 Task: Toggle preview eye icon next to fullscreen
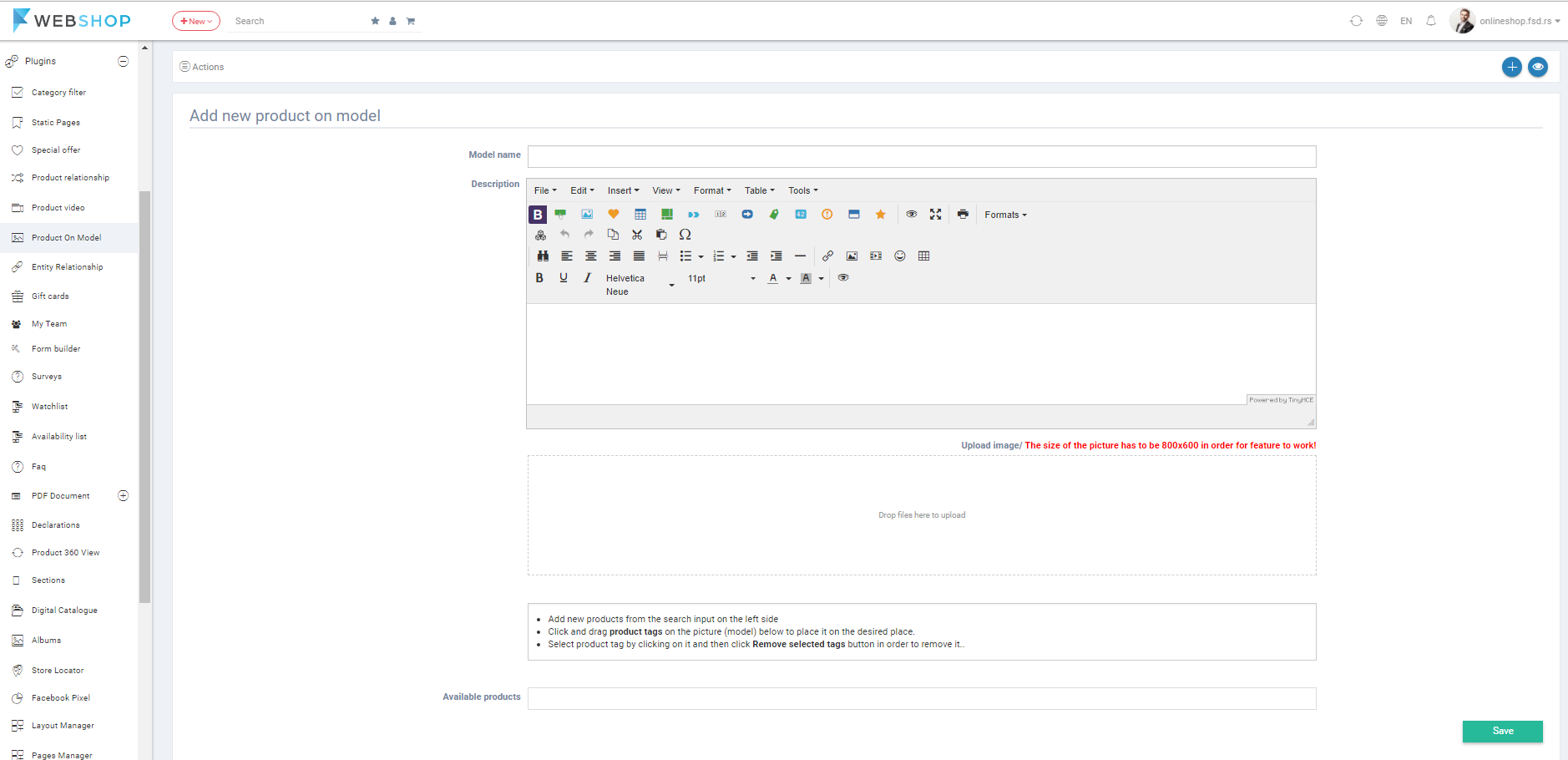click(x=912, y=215)
